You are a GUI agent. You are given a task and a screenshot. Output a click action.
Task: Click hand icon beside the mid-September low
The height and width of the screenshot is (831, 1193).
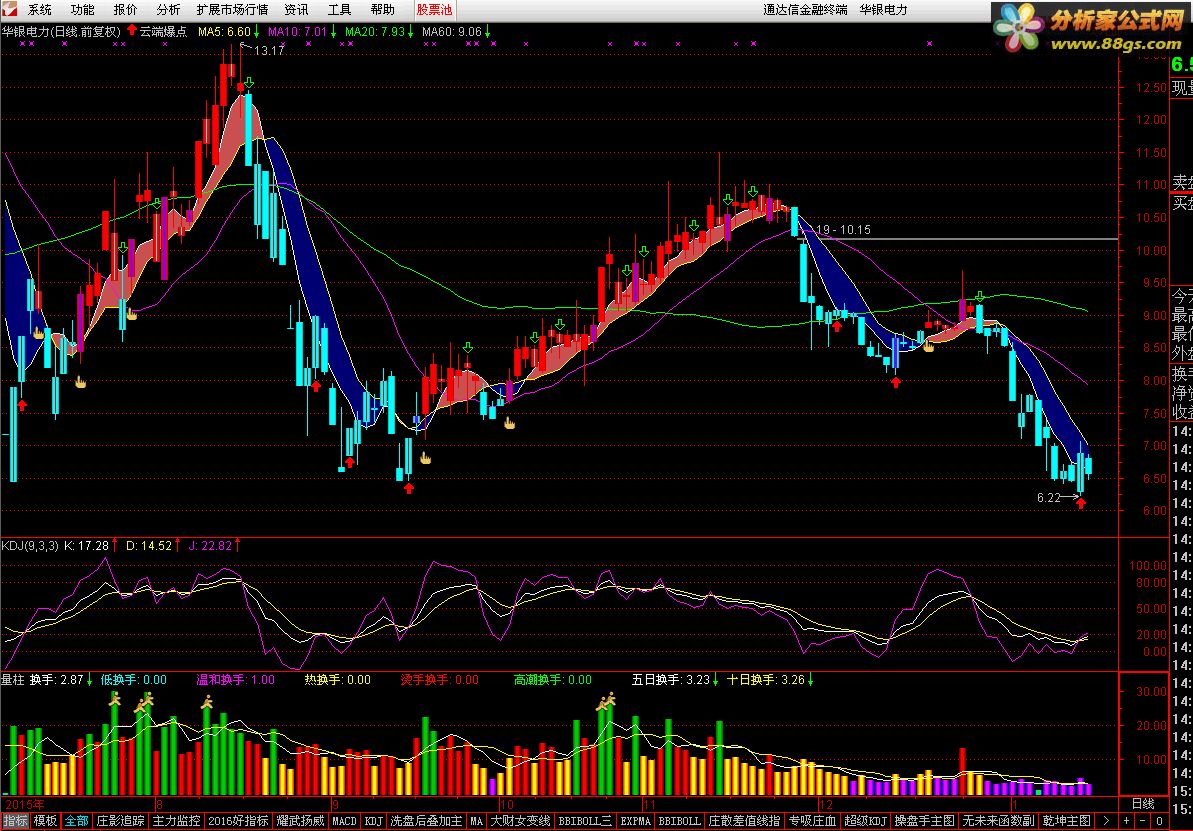pos(426,459)
